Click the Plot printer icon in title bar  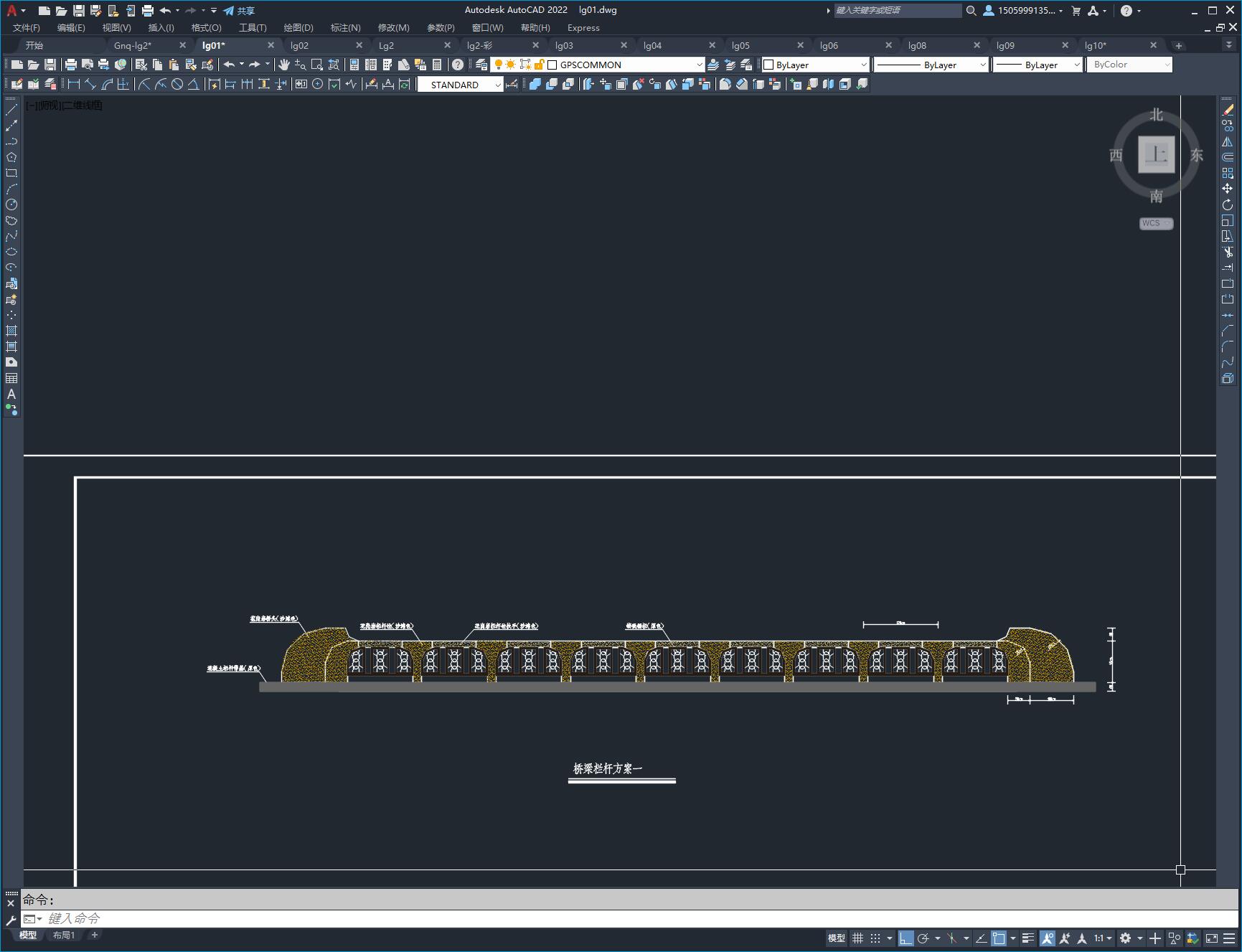tap(148, 11)
